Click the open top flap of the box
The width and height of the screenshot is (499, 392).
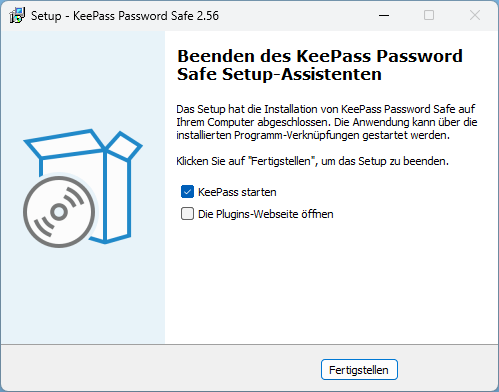point(65,143)
